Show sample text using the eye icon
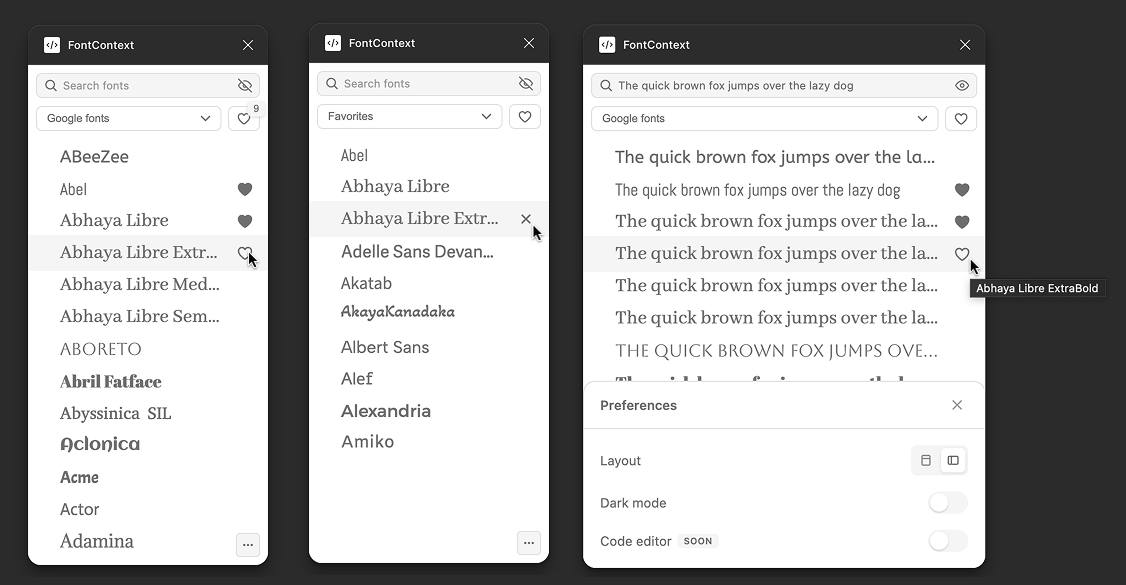1126x585 pixels. coord(961,85)
